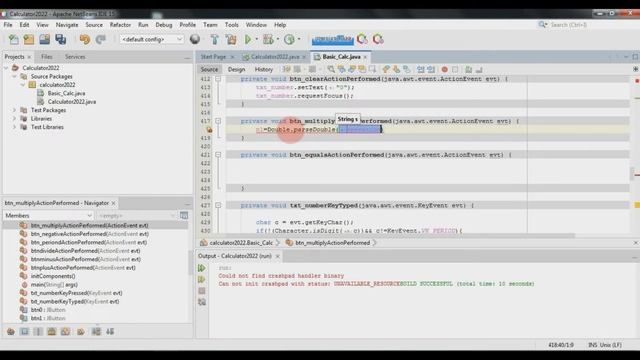Toggle sort by source icon in Navigator footer
This screenshot has height=360, width=640.
click(110, 331)
